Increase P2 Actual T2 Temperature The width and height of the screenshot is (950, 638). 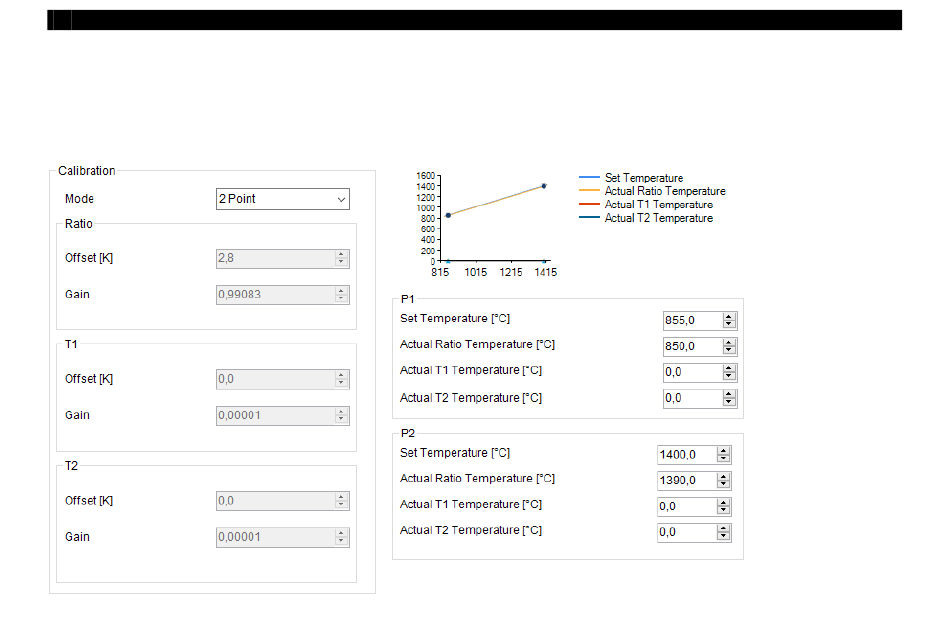pyautogui.click(x=723, y=529)
